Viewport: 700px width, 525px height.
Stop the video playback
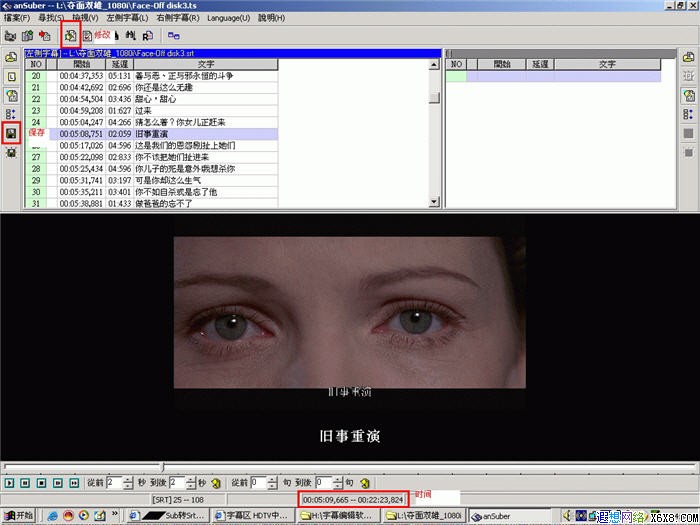(x=42, y=483)
